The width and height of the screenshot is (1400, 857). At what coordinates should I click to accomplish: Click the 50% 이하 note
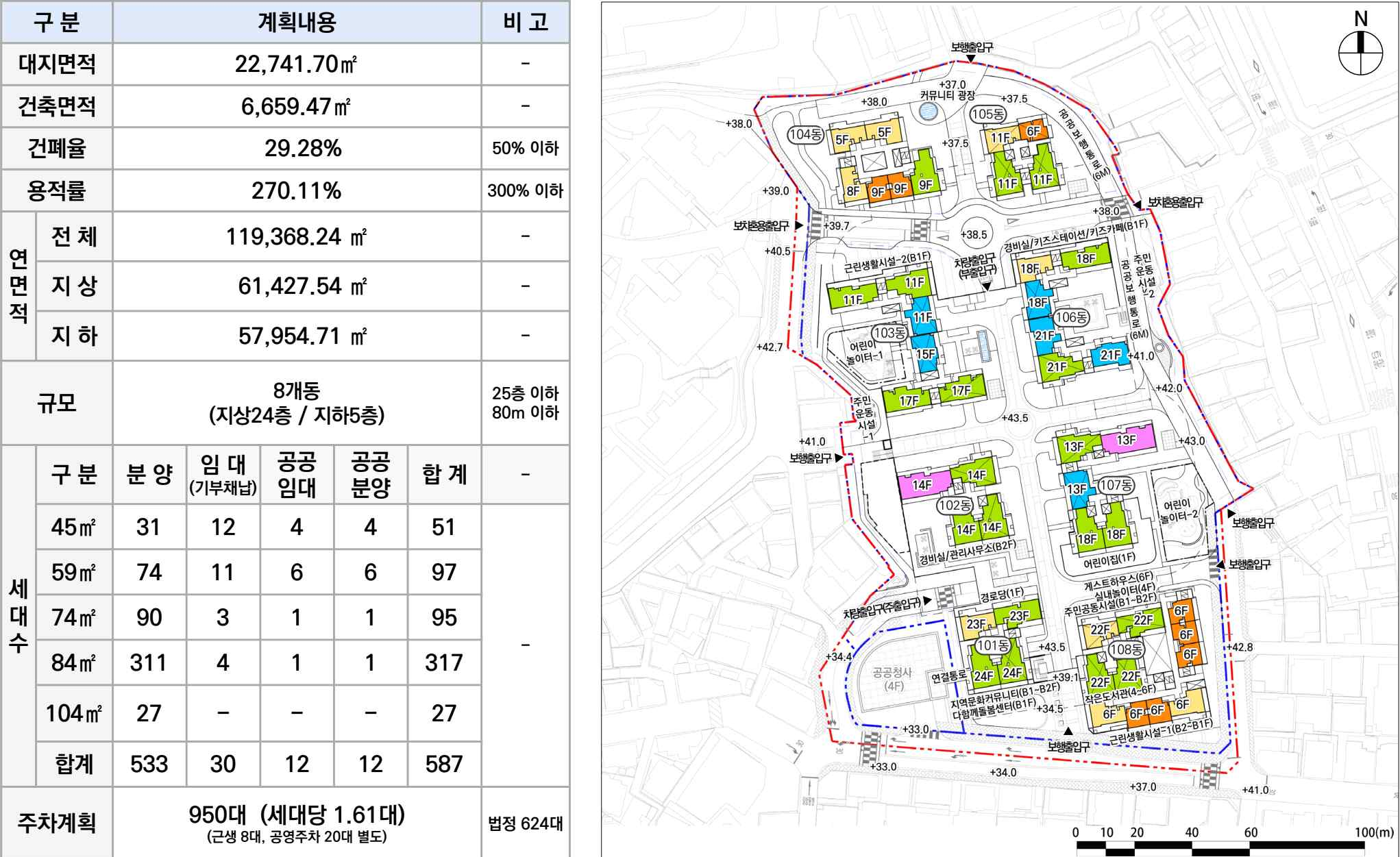(526, 148)
